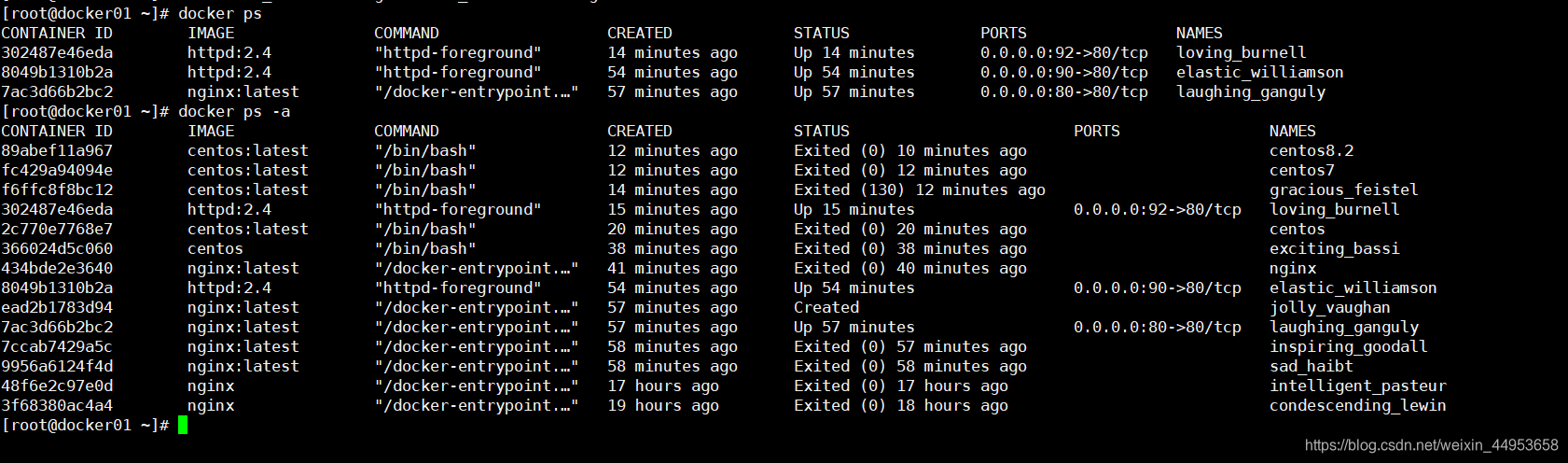Click the status 'Exited (130) 12 minutes ago'

click(x=920, y=189)
